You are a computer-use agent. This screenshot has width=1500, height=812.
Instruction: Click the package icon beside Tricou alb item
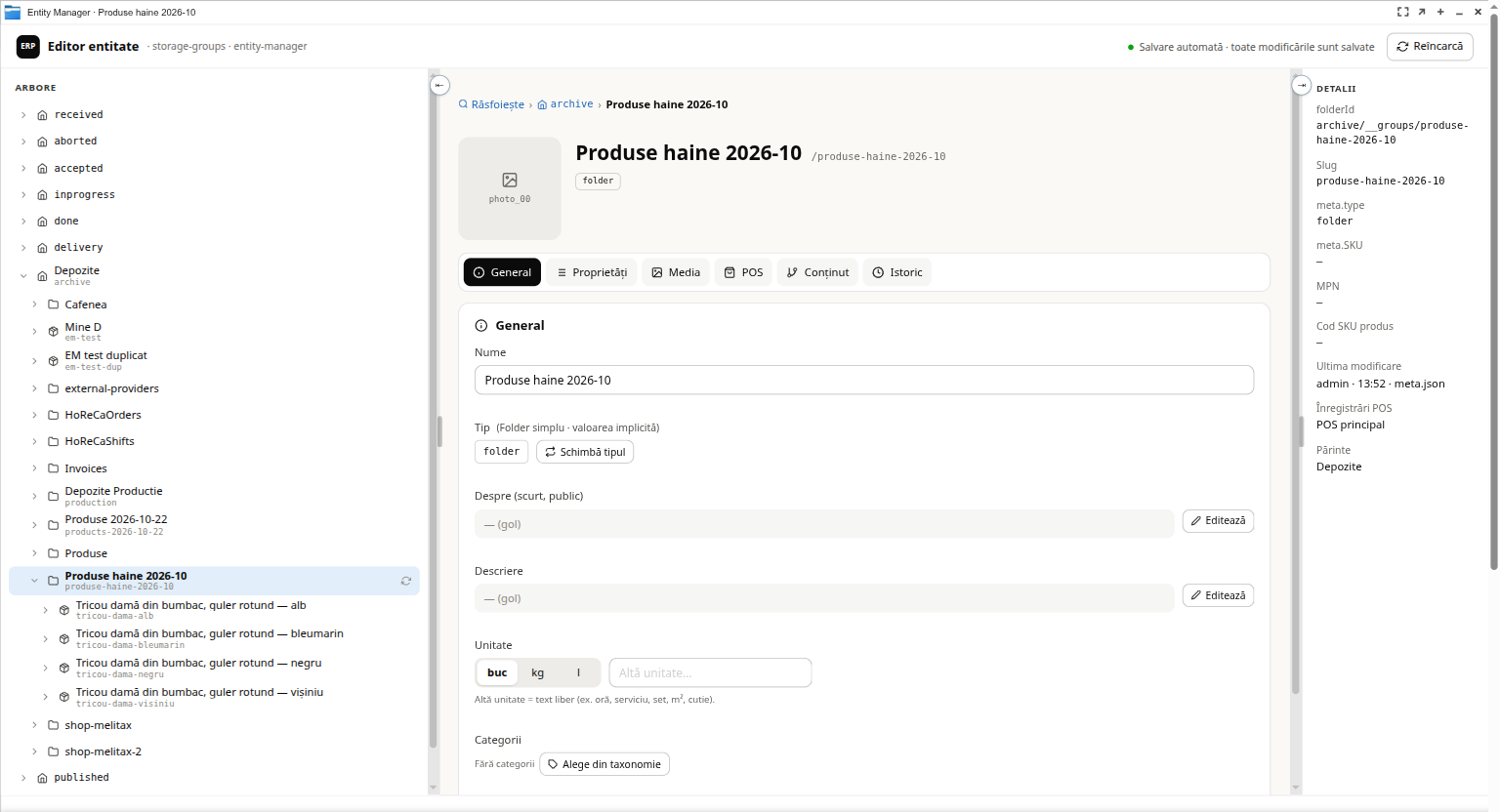(64, 610)
